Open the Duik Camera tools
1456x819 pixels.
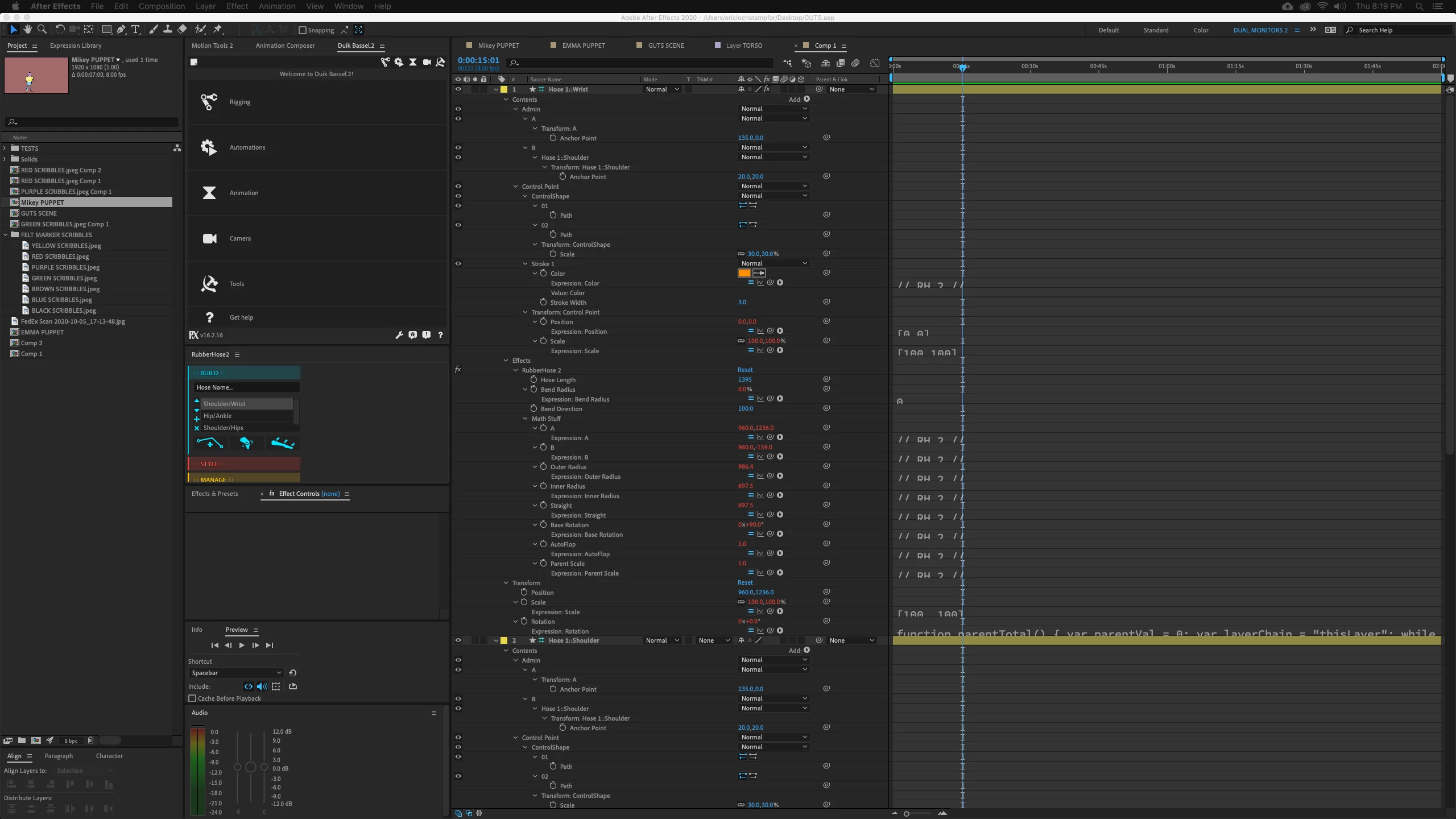click(x=239, y=238)
